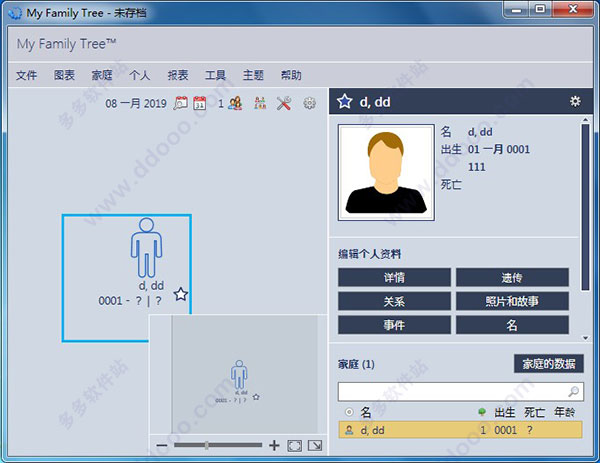This screenshot has width=600, height=463.
Task: Click the person icon in the d, dd list row
Action: coord(349,430)
